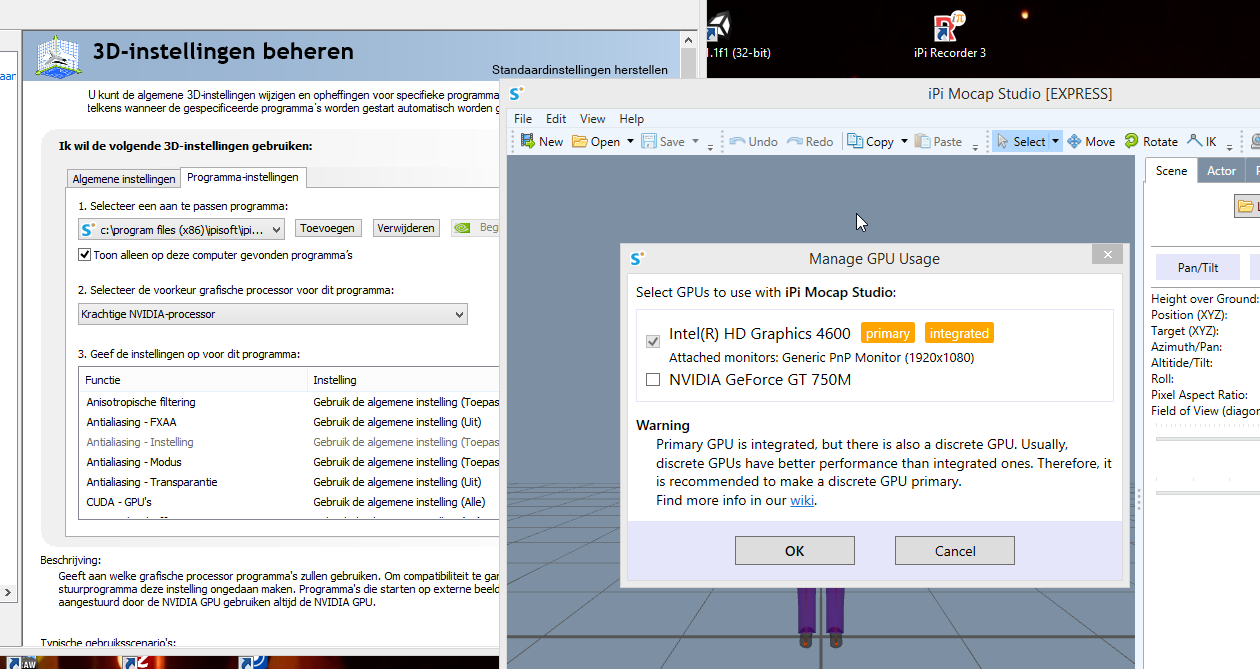
Task: Click Cancel in Manage GPU Usage dialog
Action: pyautogui.click(x=955, y=550)
